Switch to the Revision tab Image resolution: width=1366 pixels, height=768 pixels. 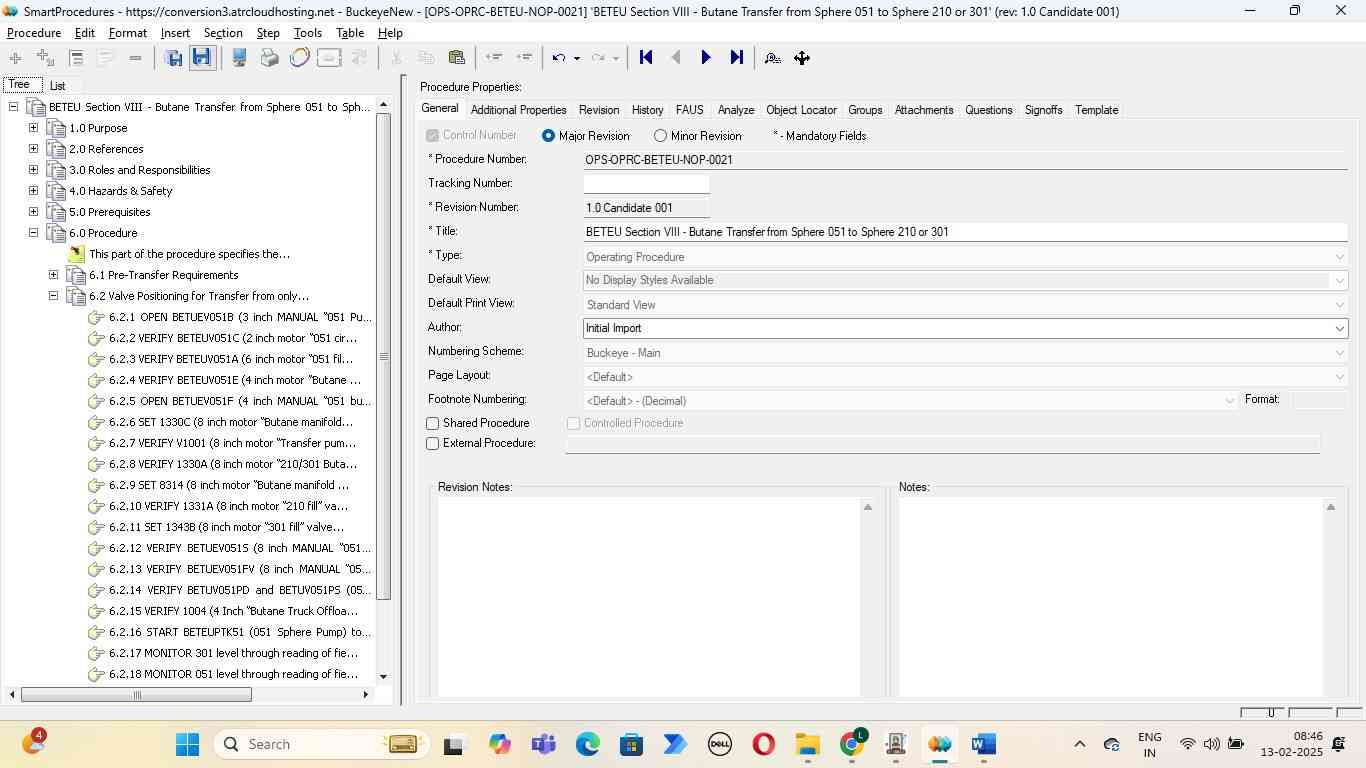[599, 110]
